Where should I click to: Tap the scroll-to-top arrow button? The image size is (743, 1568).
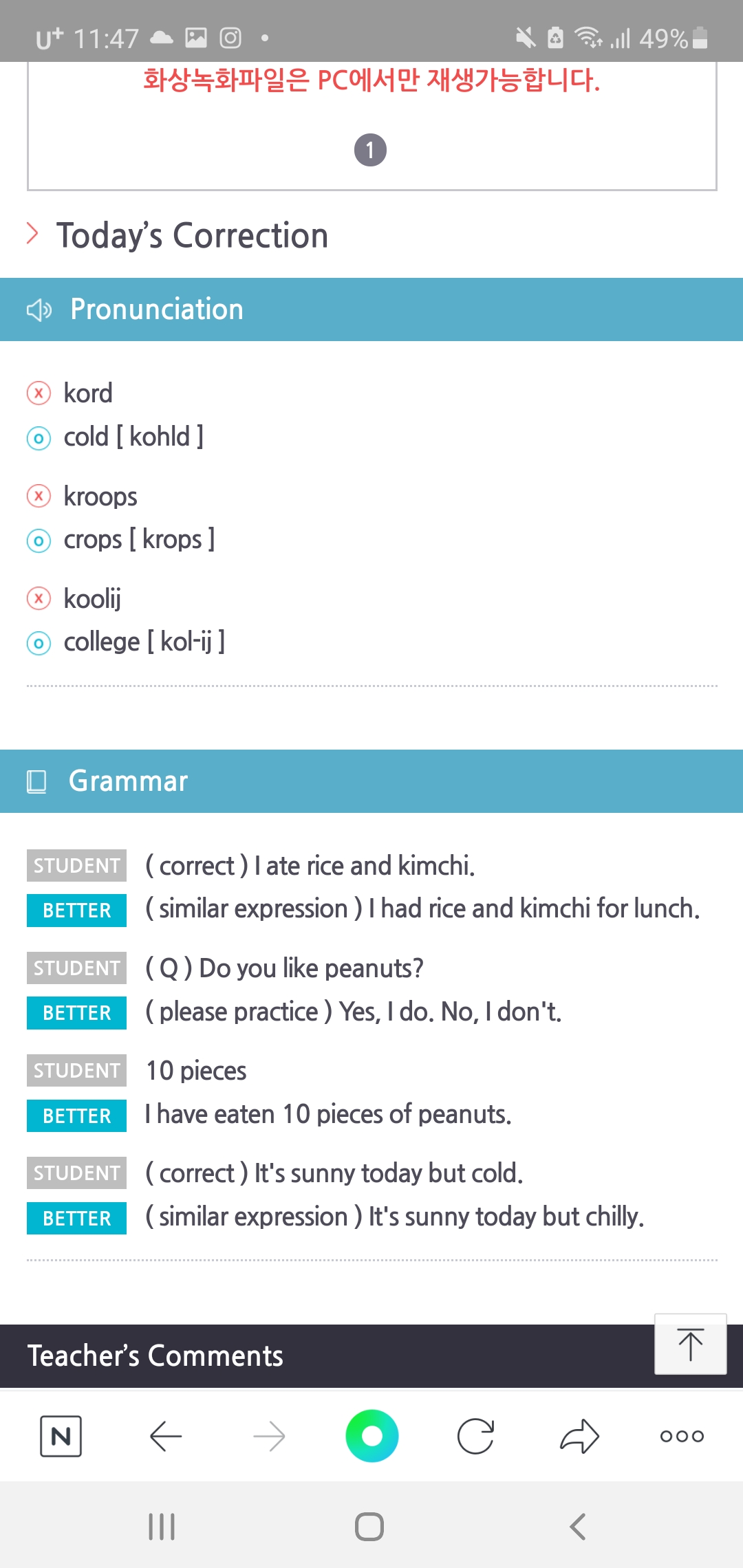(x=690, y=1344)
